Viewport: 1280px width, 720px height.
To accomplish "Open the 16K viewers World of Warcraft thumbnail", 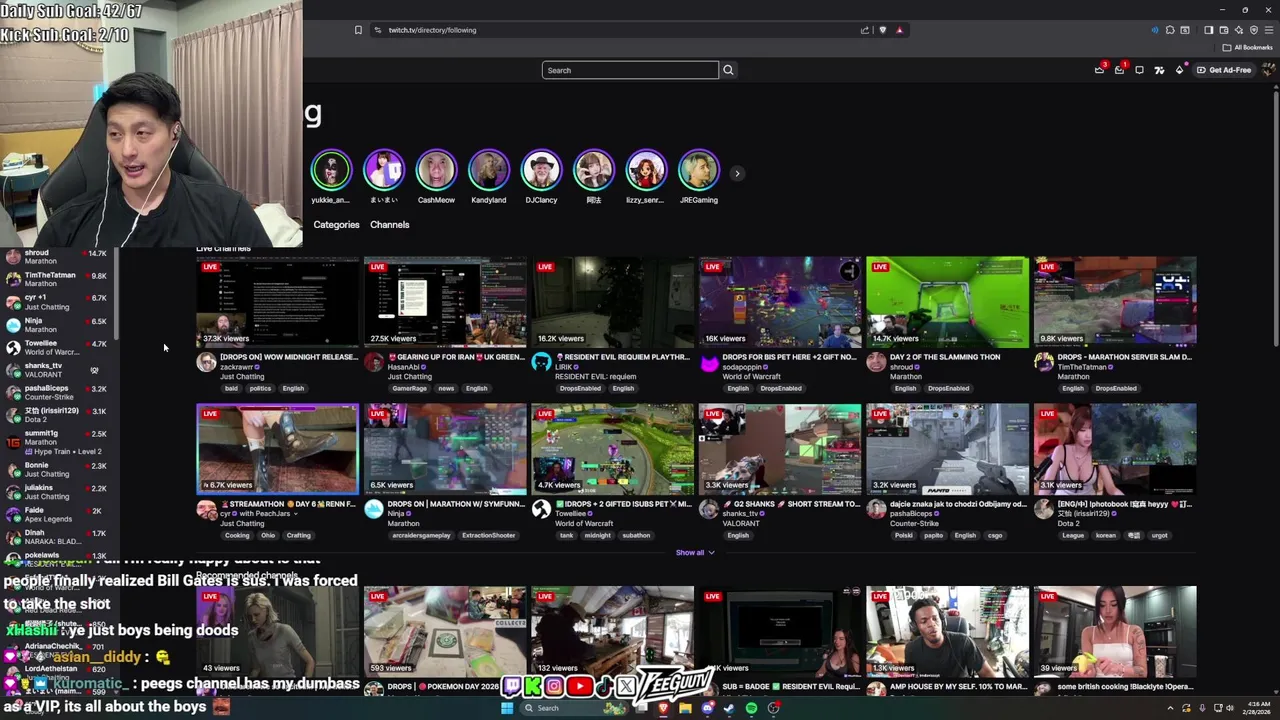I will coord(780,301).
